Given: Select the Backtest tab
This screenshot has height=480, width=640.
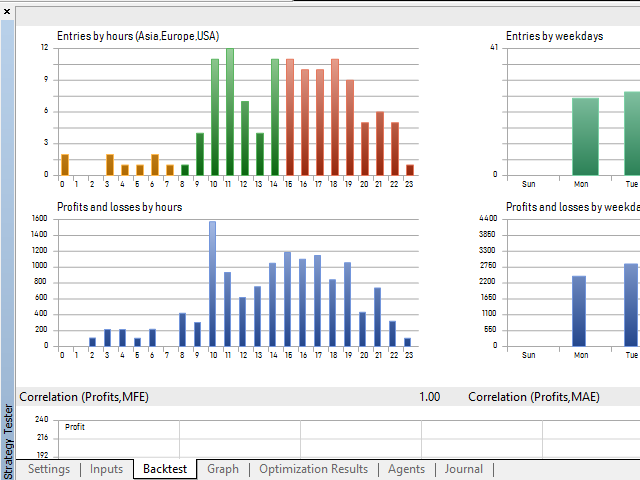Looking at the screenshot, I should pos(164,469).
